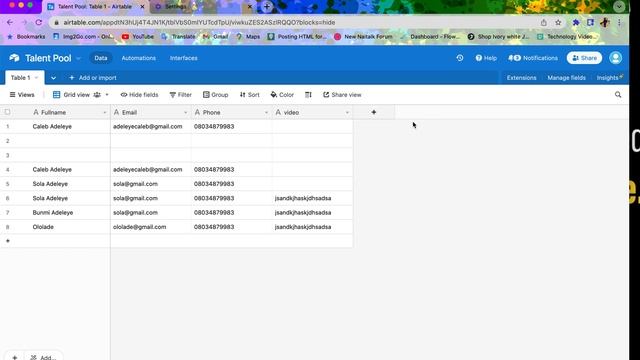
Task: Open browser extensions puzzle icon
Action: point(576,22)
